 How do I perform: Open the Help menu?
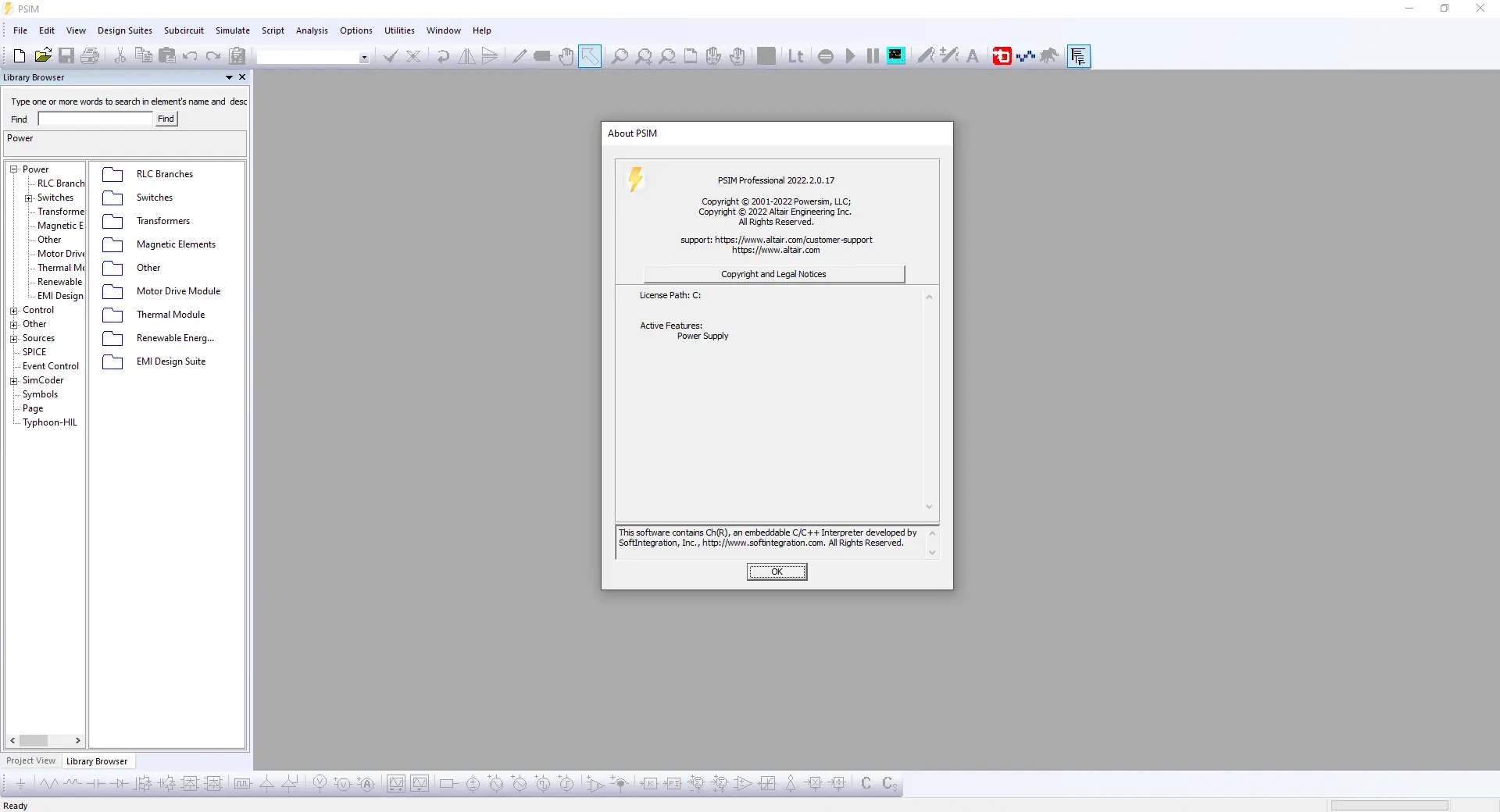482,30
